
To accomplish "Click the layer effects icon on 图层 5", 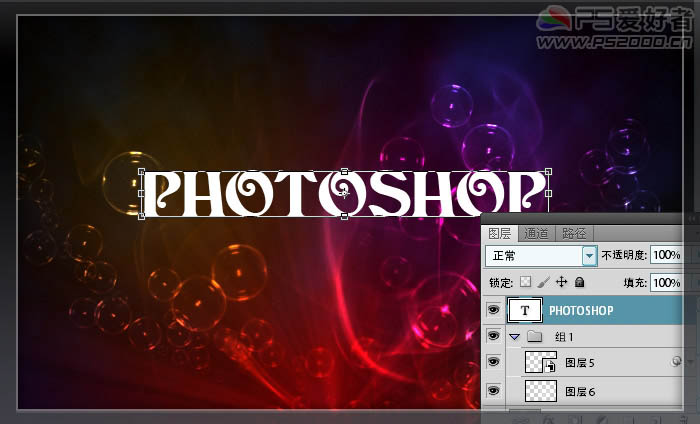I will (677, 363).
